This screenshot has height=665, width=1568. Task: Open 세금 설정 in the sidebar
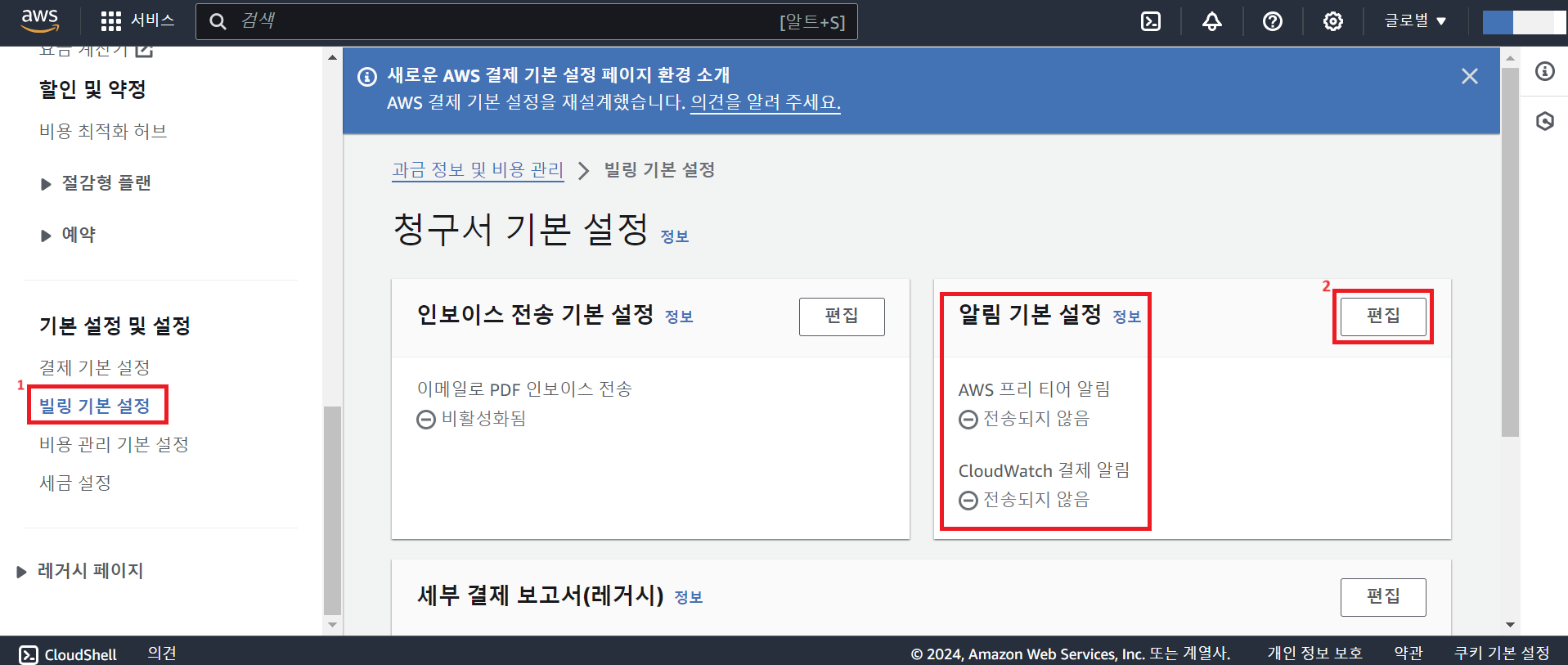point(75,483)
